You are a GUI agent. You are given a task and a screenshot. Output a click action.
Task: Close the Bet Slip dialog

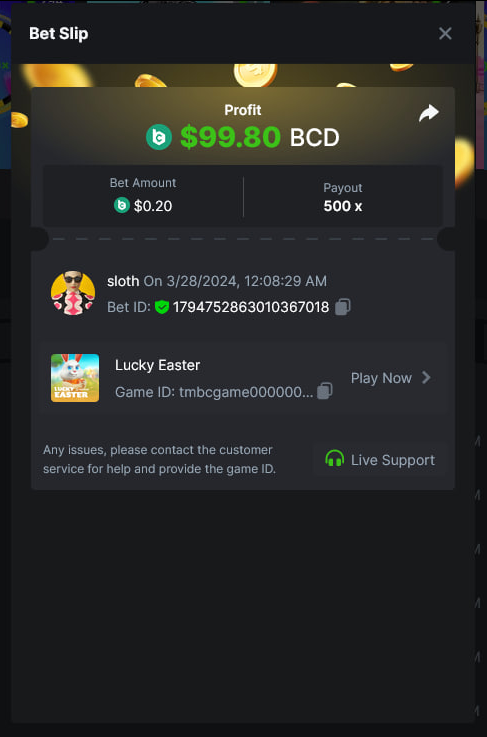(x=445, y=33)
